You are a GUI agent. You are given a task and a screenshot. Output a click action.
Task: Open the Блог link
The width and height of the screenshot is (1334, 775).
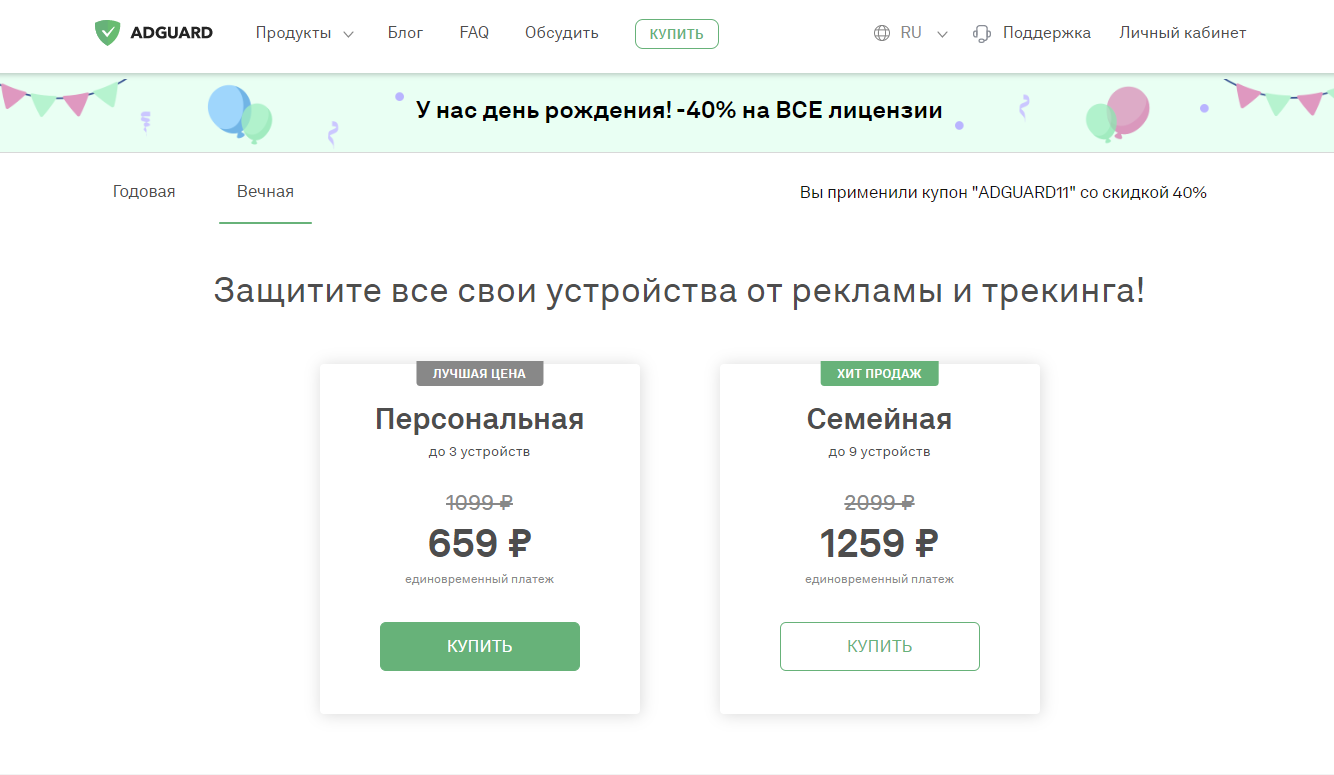click(x=405, y=33)
